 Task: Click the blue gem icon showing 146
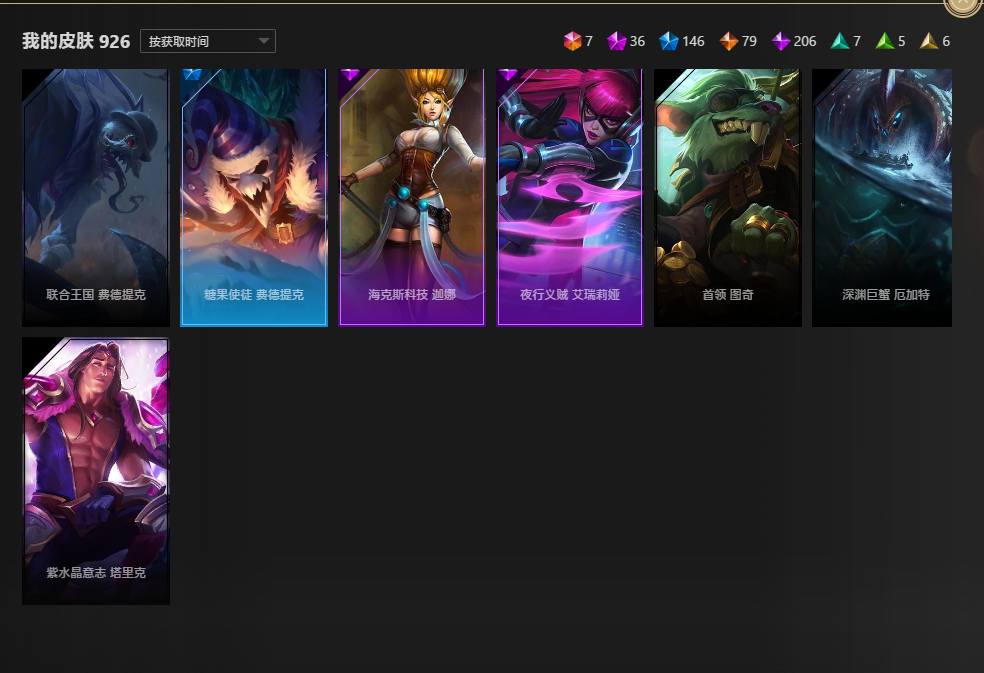point(668,41)
